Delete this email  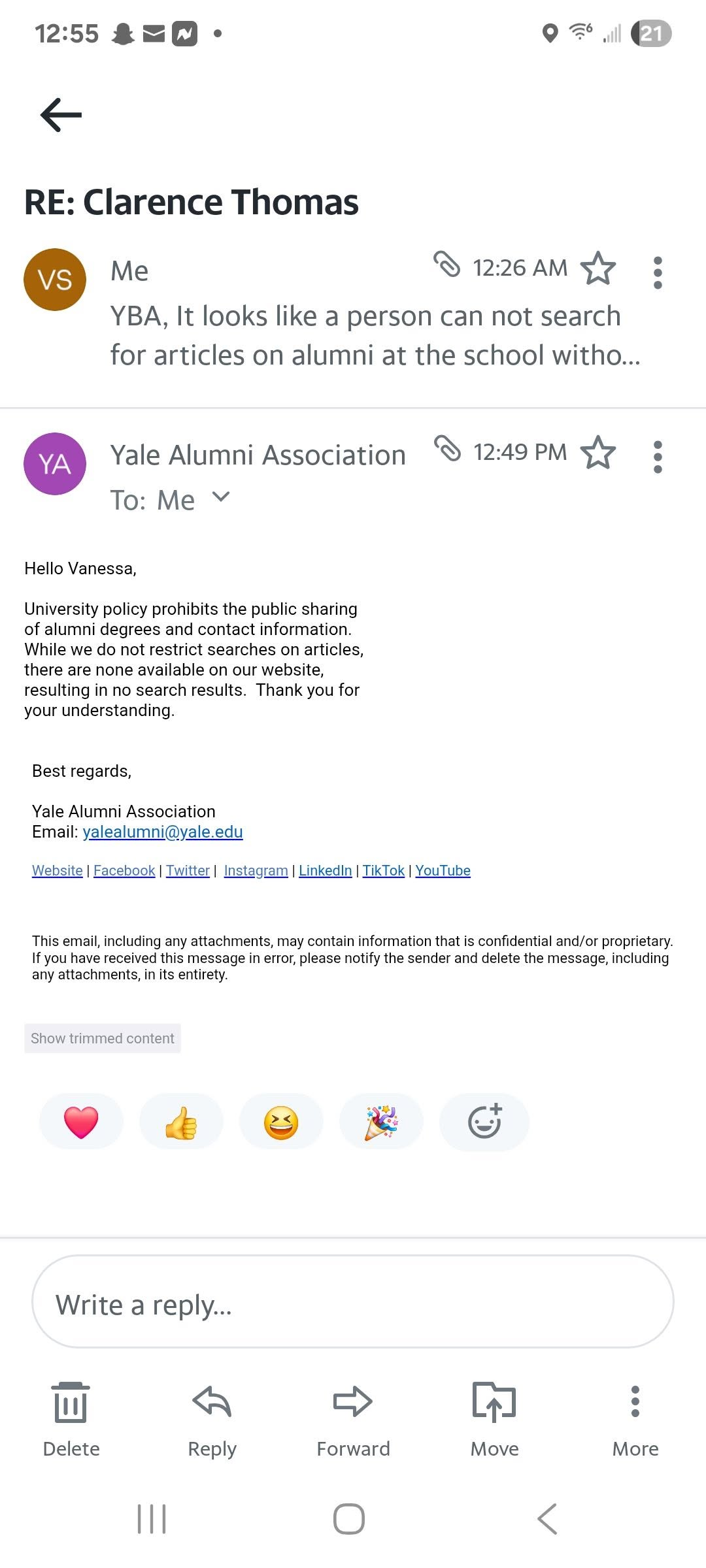71,1419
